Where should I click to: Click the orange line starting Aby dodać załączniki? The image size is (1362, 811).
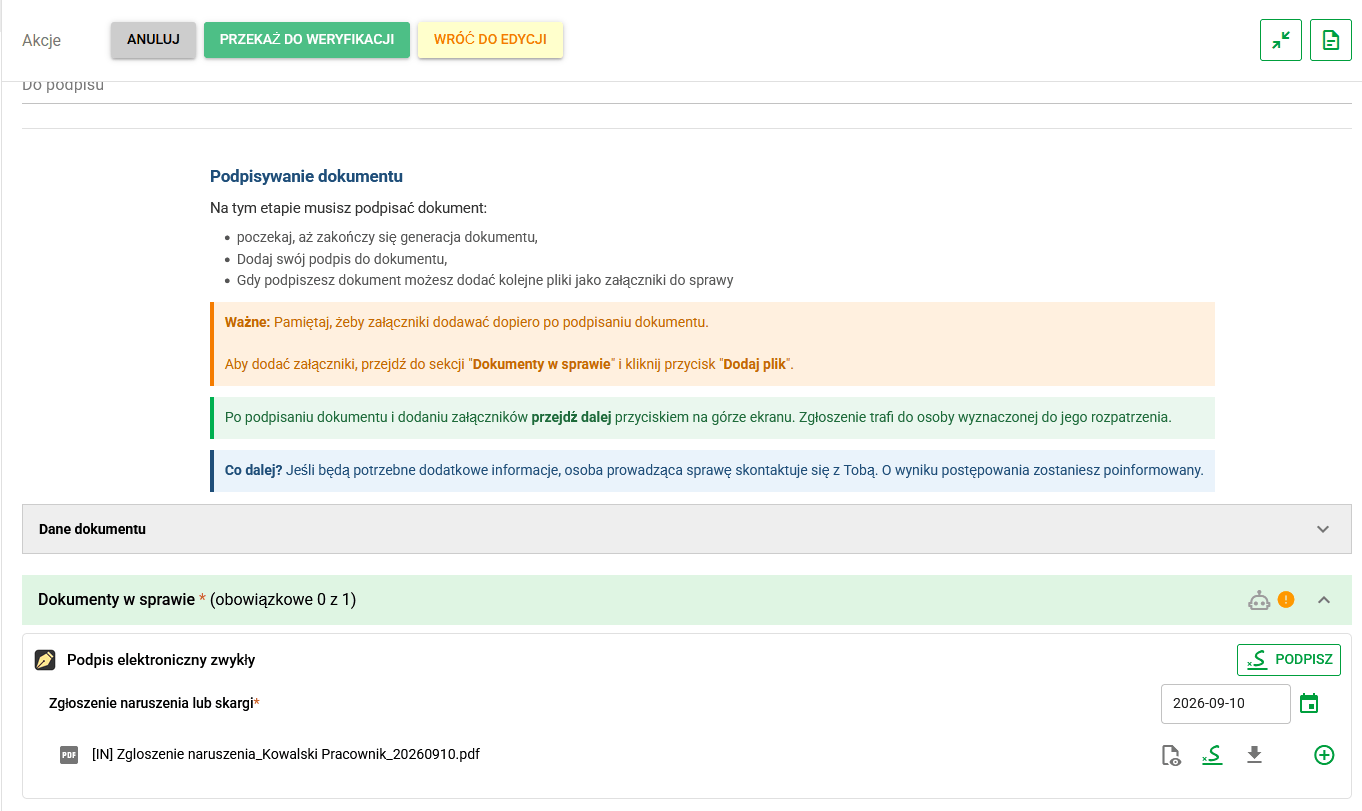click(x=509, y=364)
